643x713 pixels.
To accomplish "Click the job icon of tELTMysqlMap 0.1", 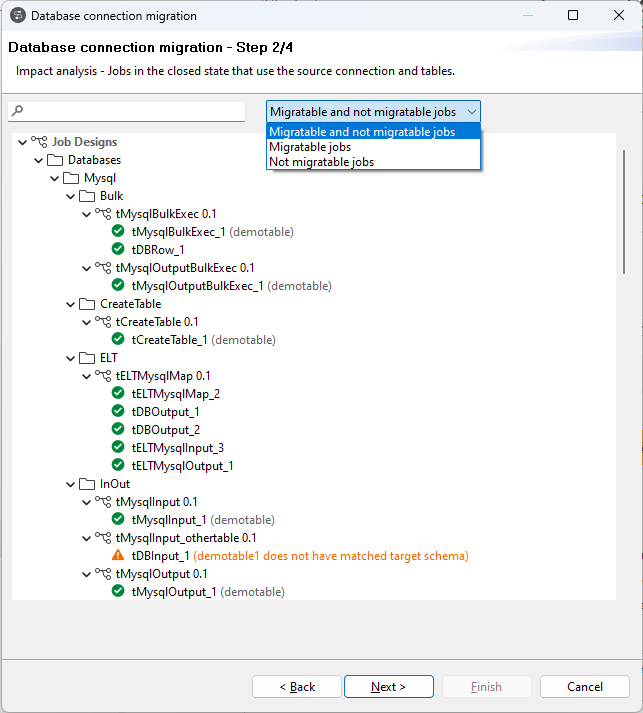I will [x=103, y=376].
